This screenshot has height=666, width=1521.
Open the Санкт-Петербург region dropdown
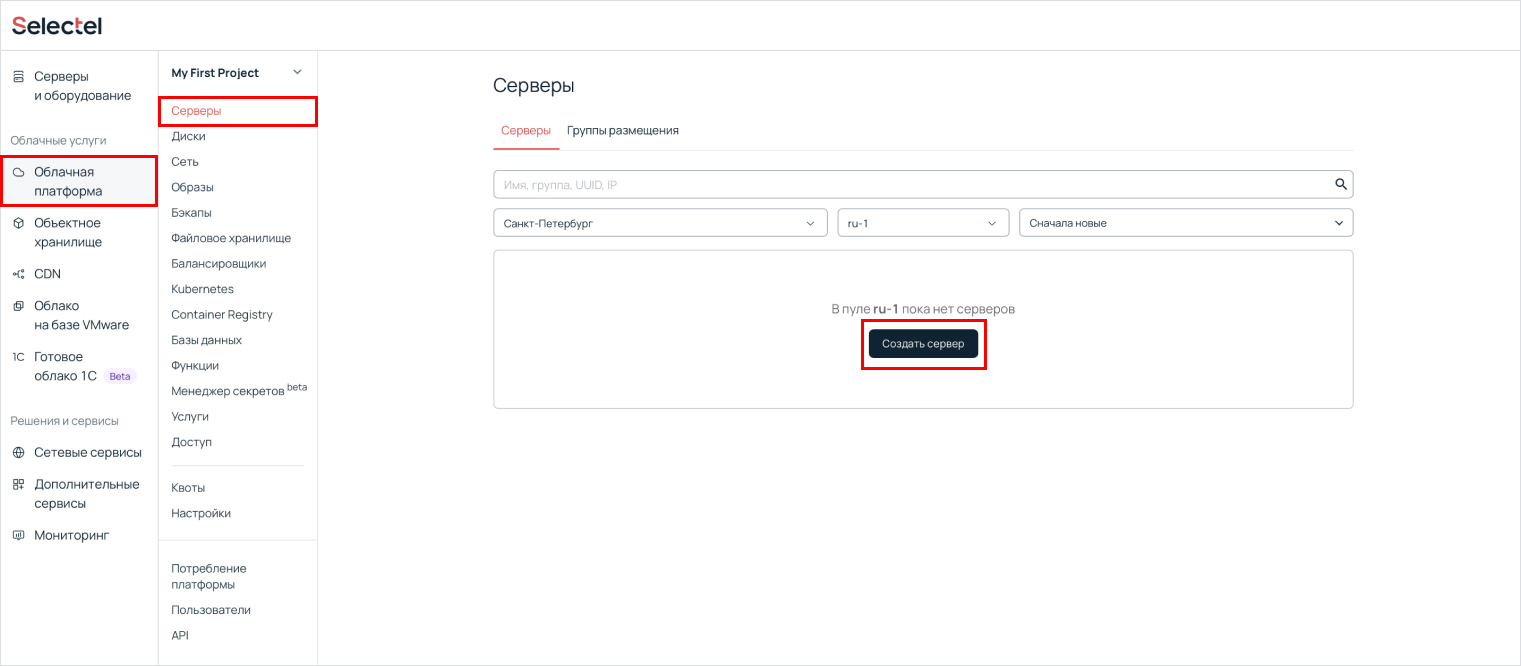pos(660,223)
